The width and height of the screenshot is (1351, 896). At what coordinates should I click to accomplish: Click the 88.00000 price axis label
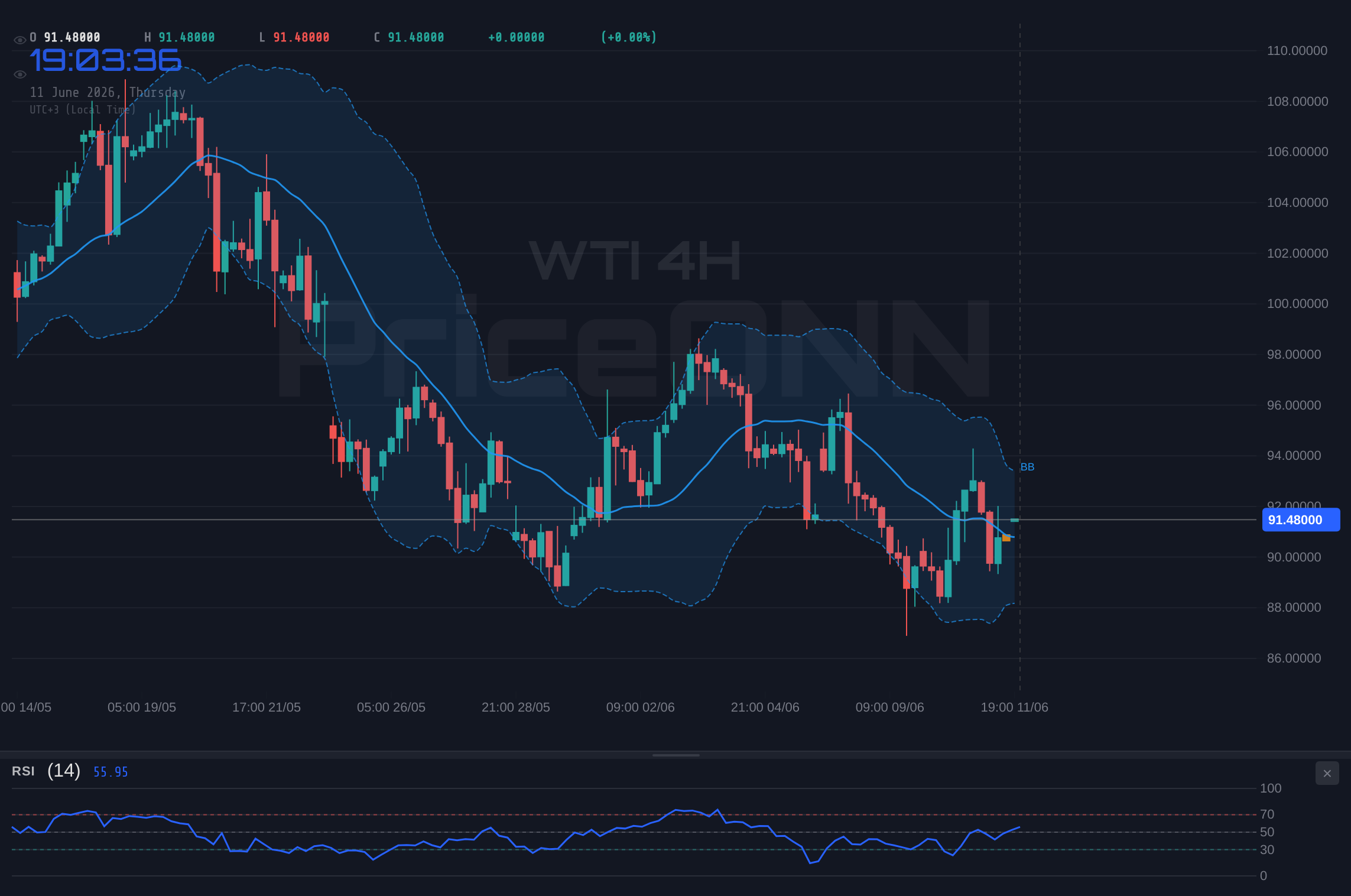coord(1294,608)
